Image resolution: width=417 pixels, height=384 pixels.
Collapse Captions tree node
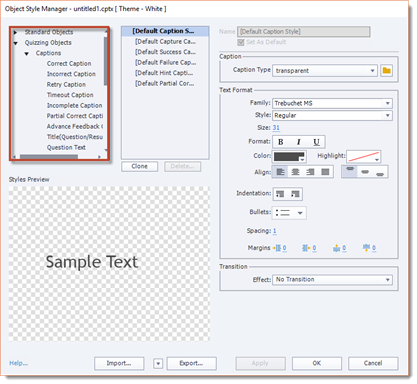pyautogui.click(x=26, y=53)
